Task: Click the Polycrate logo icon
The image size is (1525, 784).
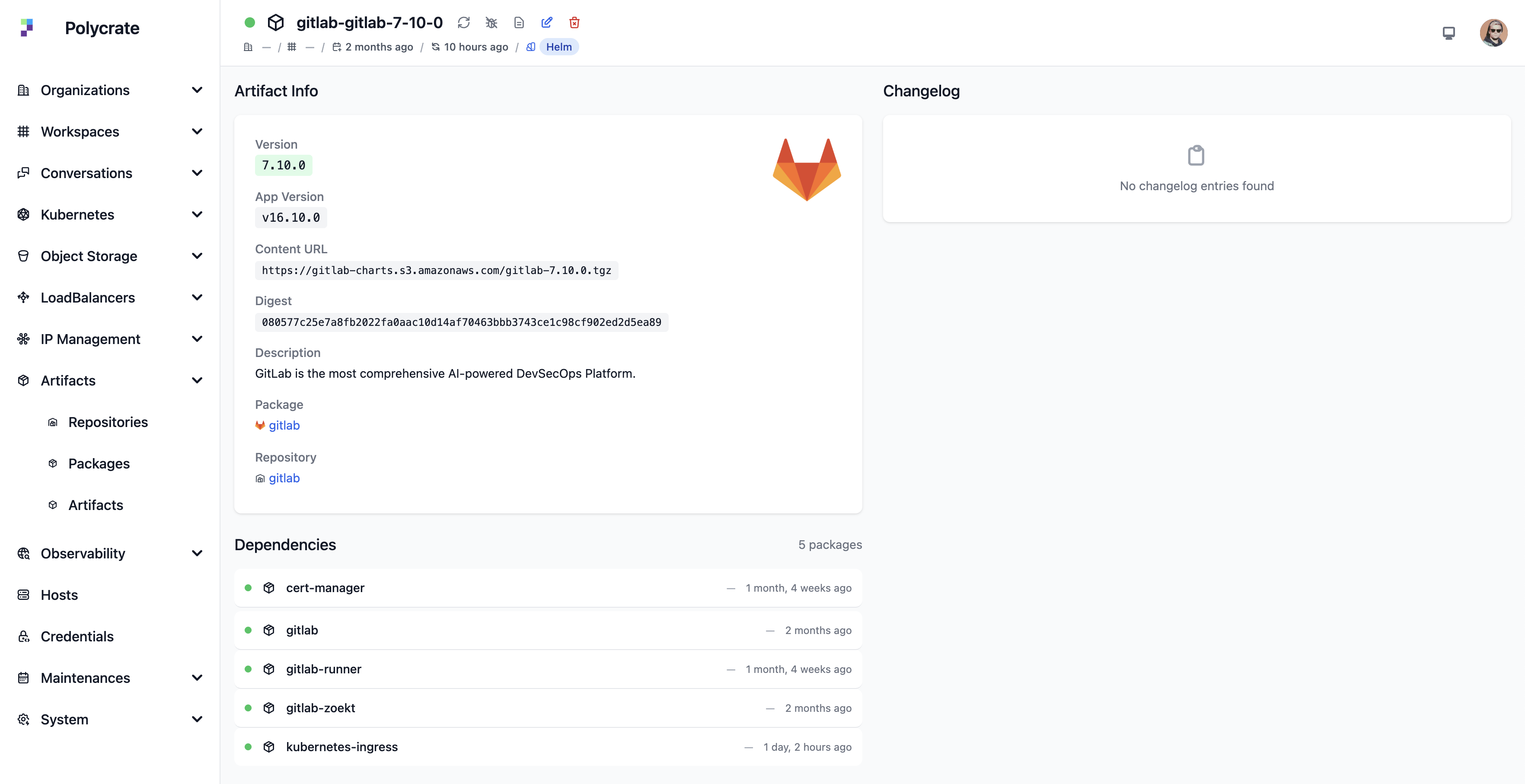Action: [27, 28]
